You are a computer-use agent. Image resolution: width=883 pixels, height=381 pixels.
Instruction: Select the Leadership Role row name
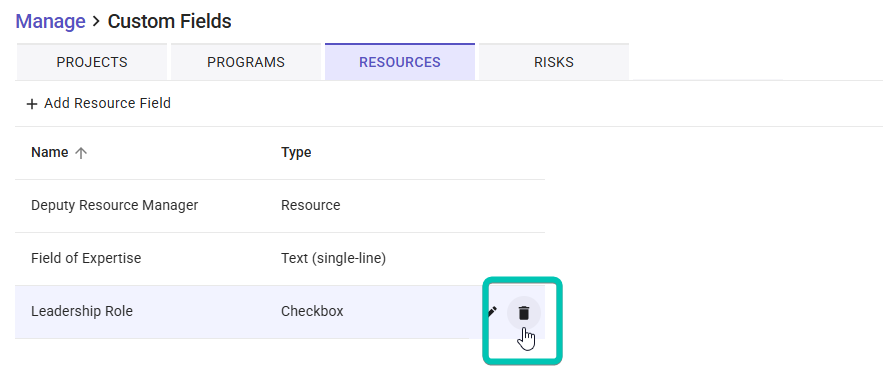(x=82, y=311)
